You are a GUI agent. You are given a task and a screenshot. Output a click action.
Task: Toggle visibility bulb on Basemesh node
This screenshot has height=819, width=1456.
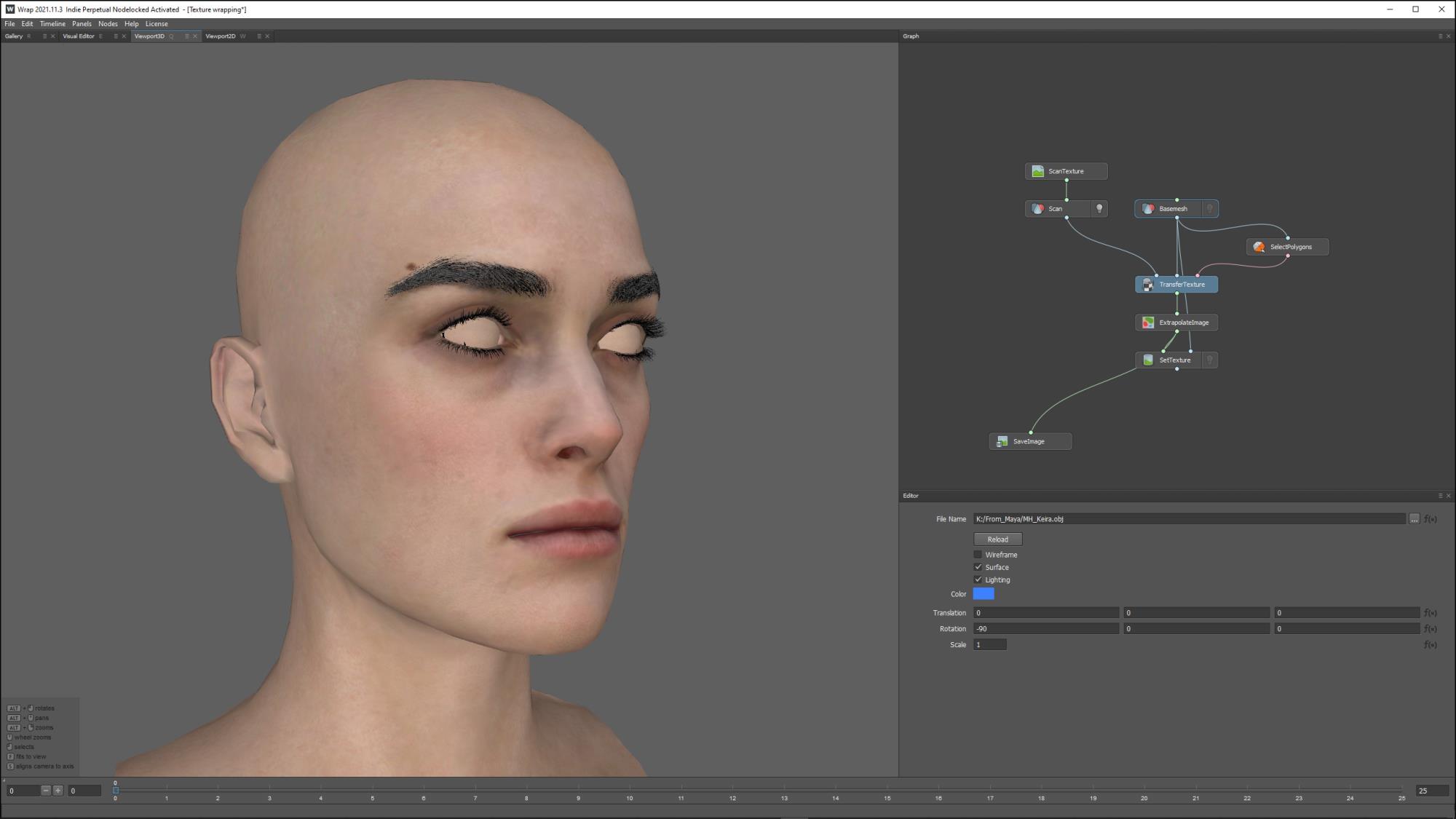tap(1210, 209)
